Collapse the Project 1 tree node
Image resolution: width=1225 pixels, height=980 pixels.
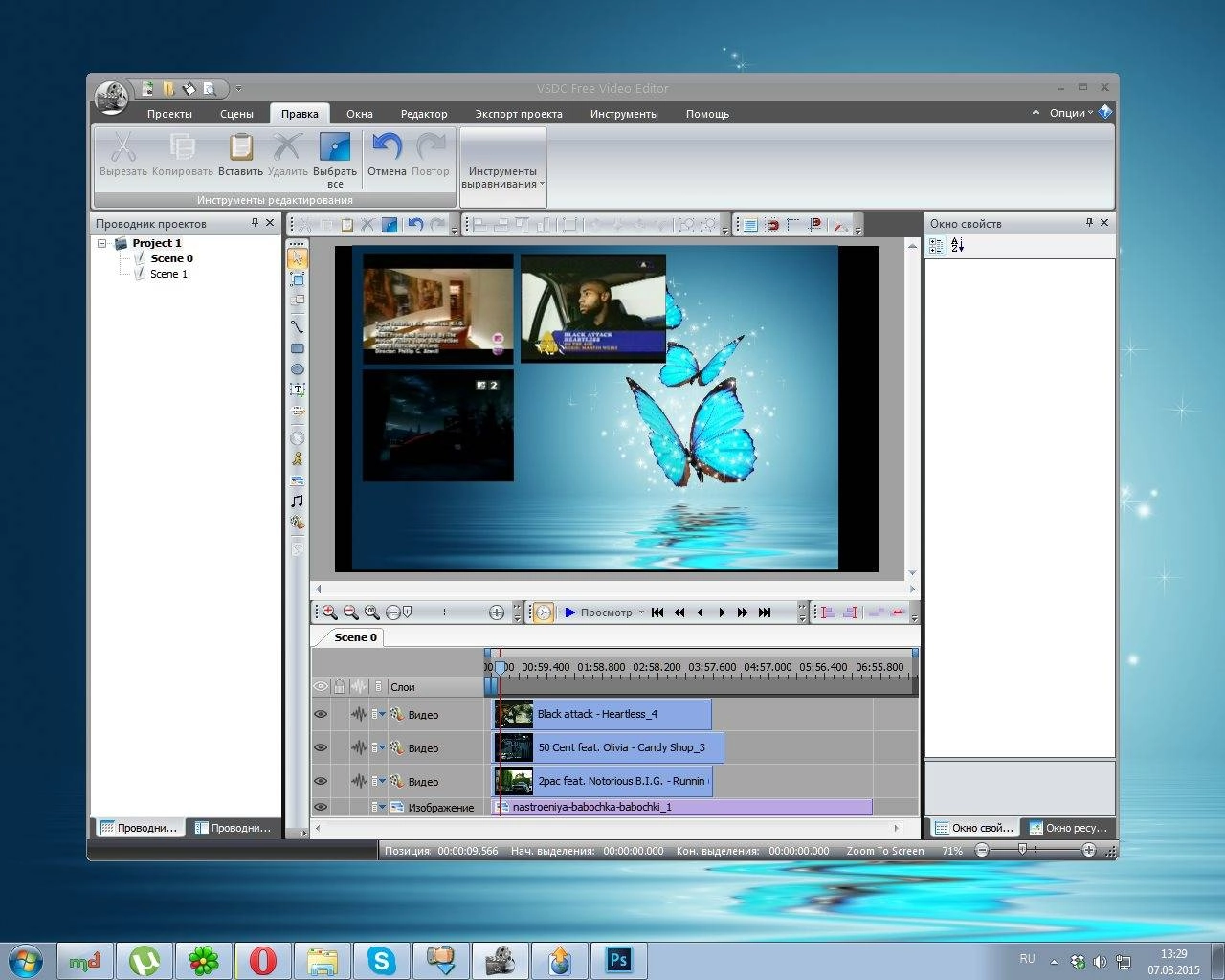click(x=101, y=243)
